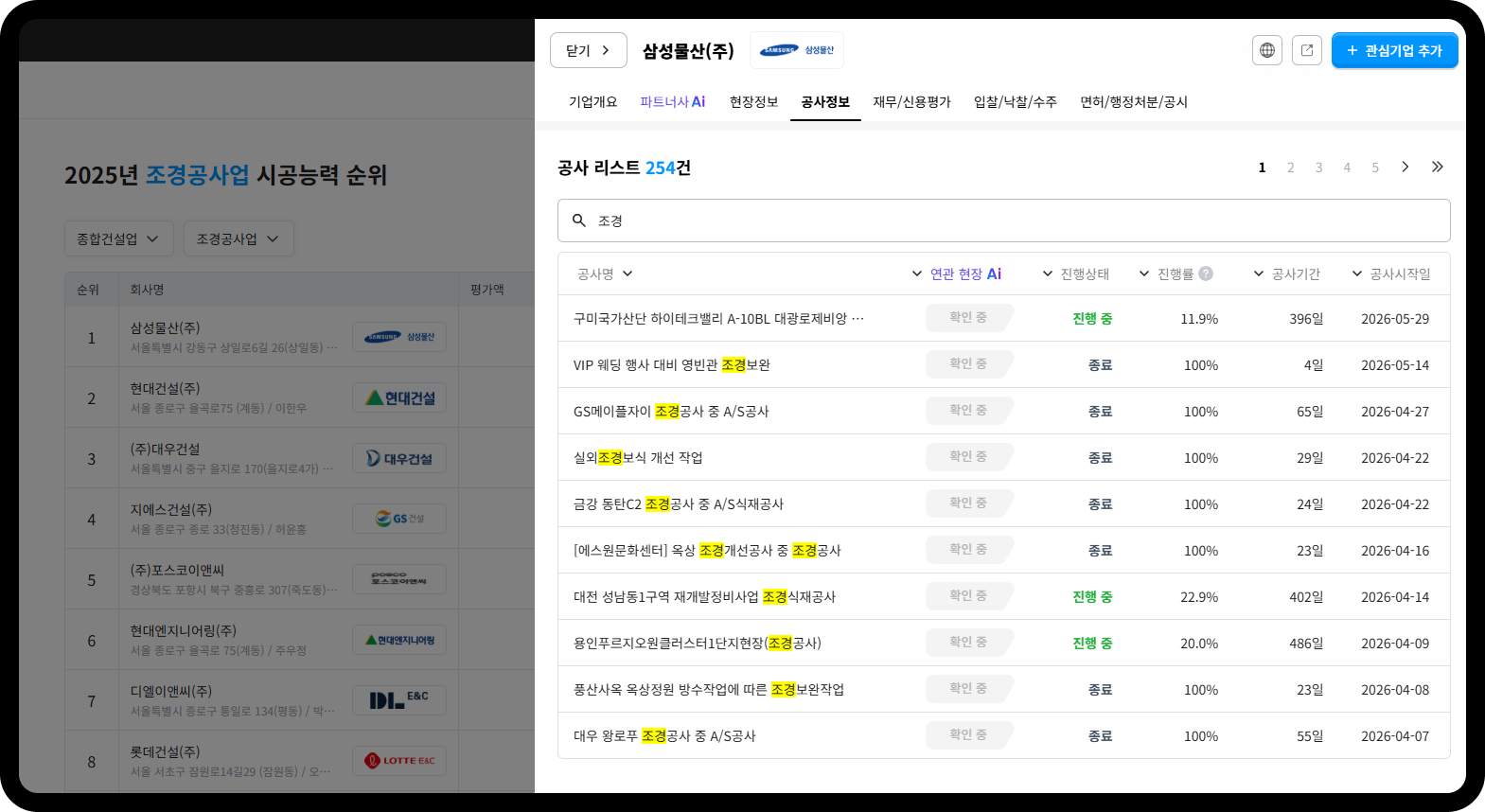This screenshot has width=1485, height=812.
Task: Go to page 3 of list
Action: click(1318, 168)
